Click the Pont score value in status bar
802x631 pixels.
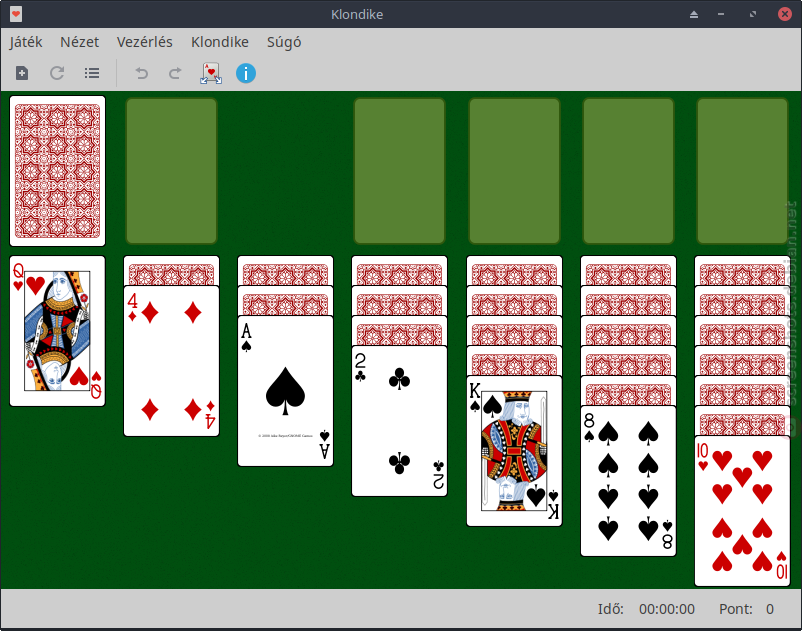tap(770, 609)
